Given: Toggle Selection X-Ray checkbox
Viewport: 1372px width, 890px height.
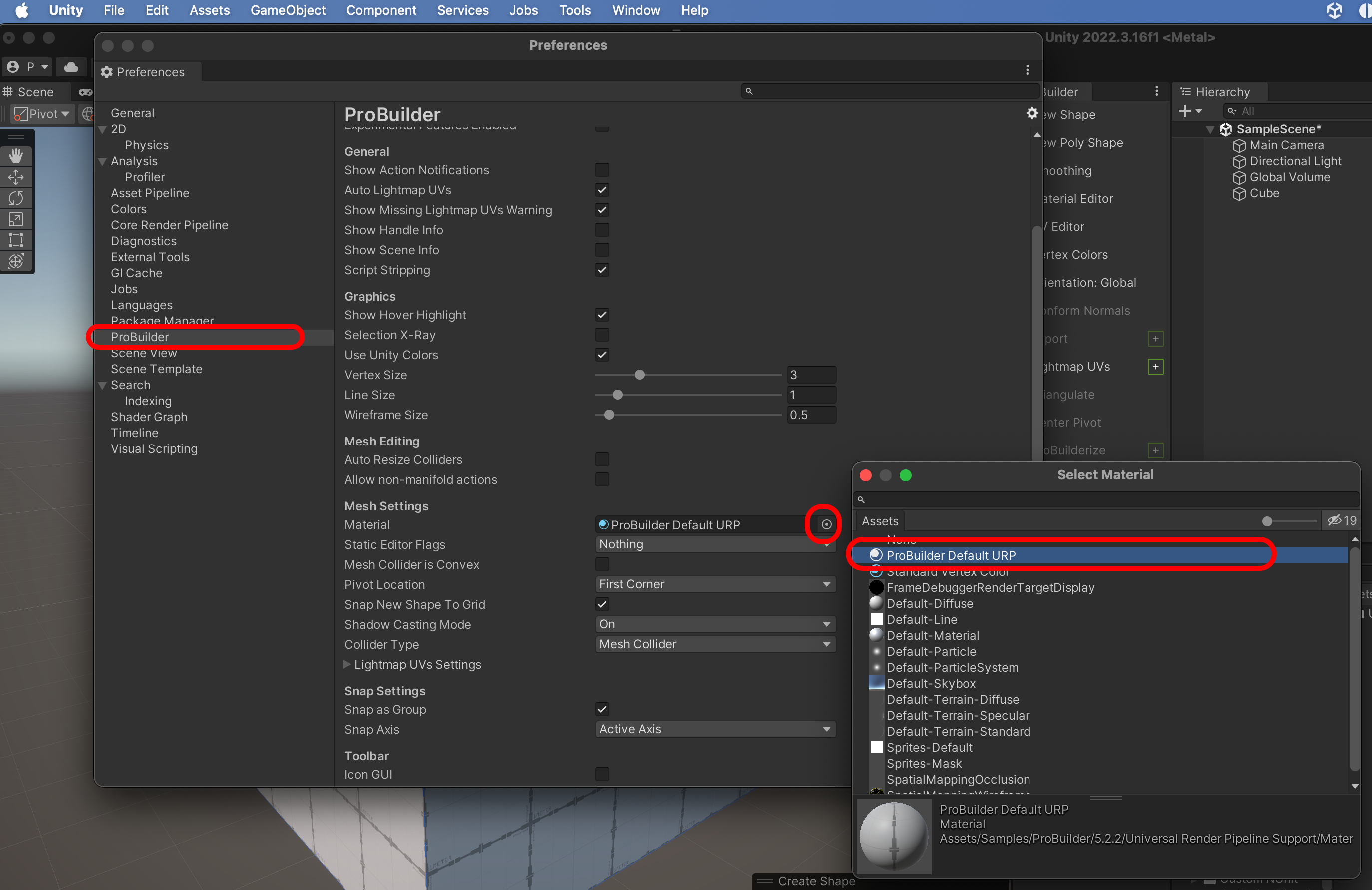Looking at the screenshot, I should [602, 335].
